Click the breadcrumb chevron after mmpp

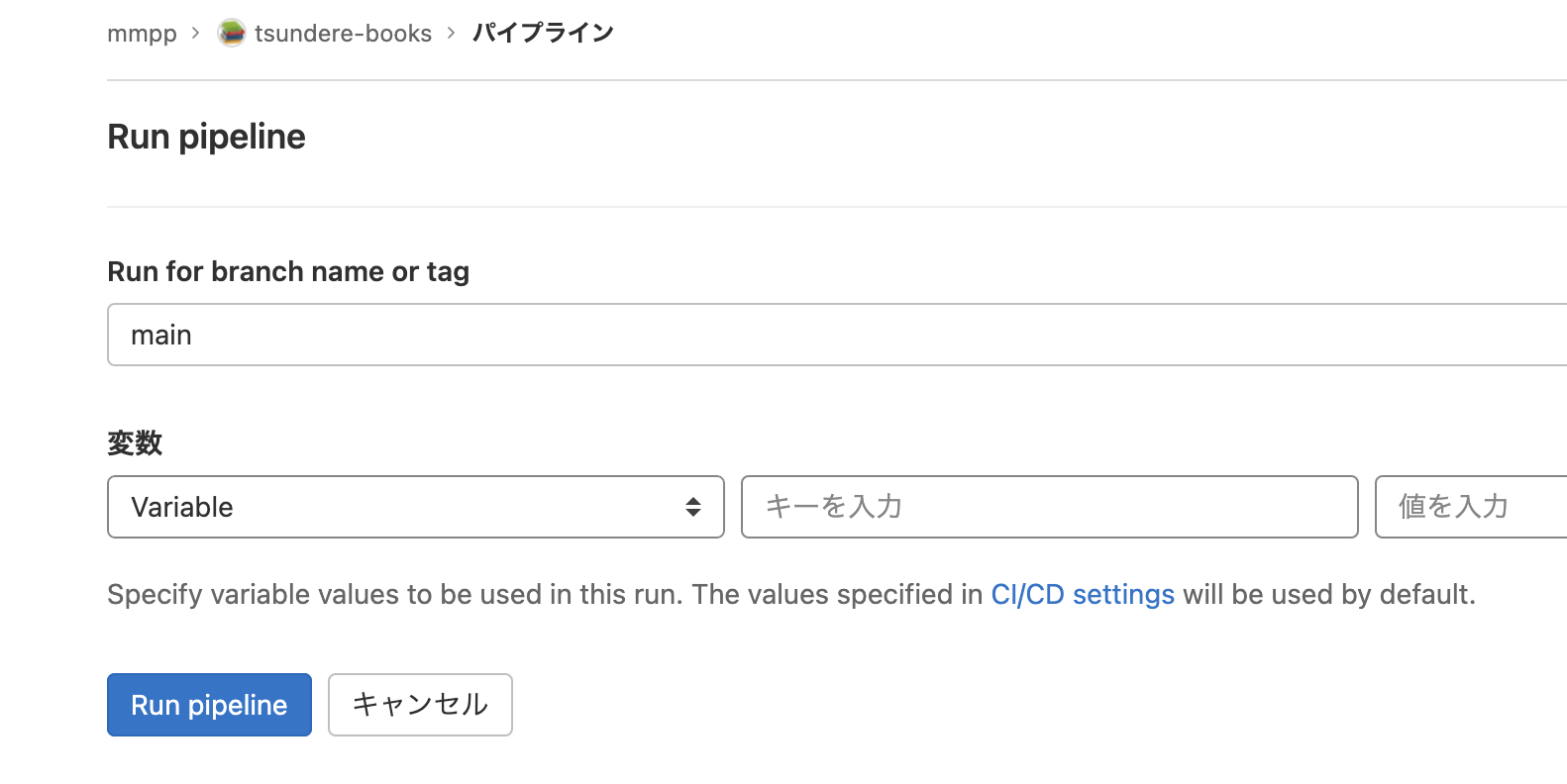coord(196,34)
